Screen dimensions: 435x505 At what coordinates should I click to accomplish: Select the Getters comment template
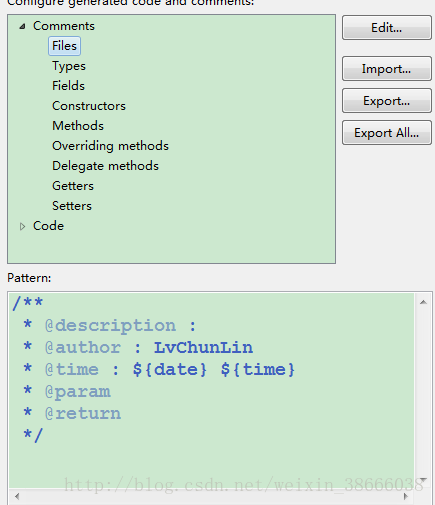73,186
